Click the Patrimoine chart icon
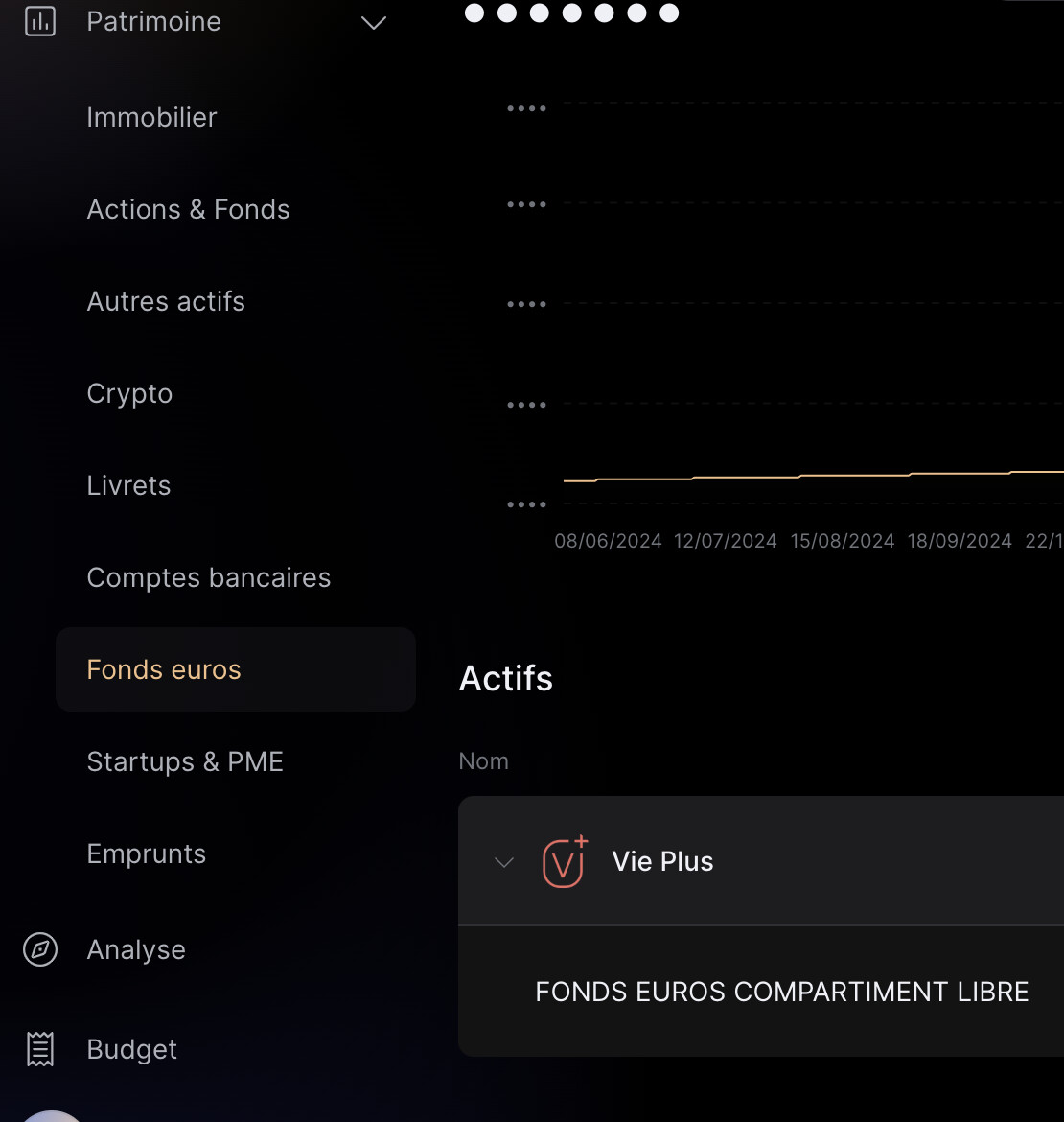1064x1122 pixels. [40, 21]
